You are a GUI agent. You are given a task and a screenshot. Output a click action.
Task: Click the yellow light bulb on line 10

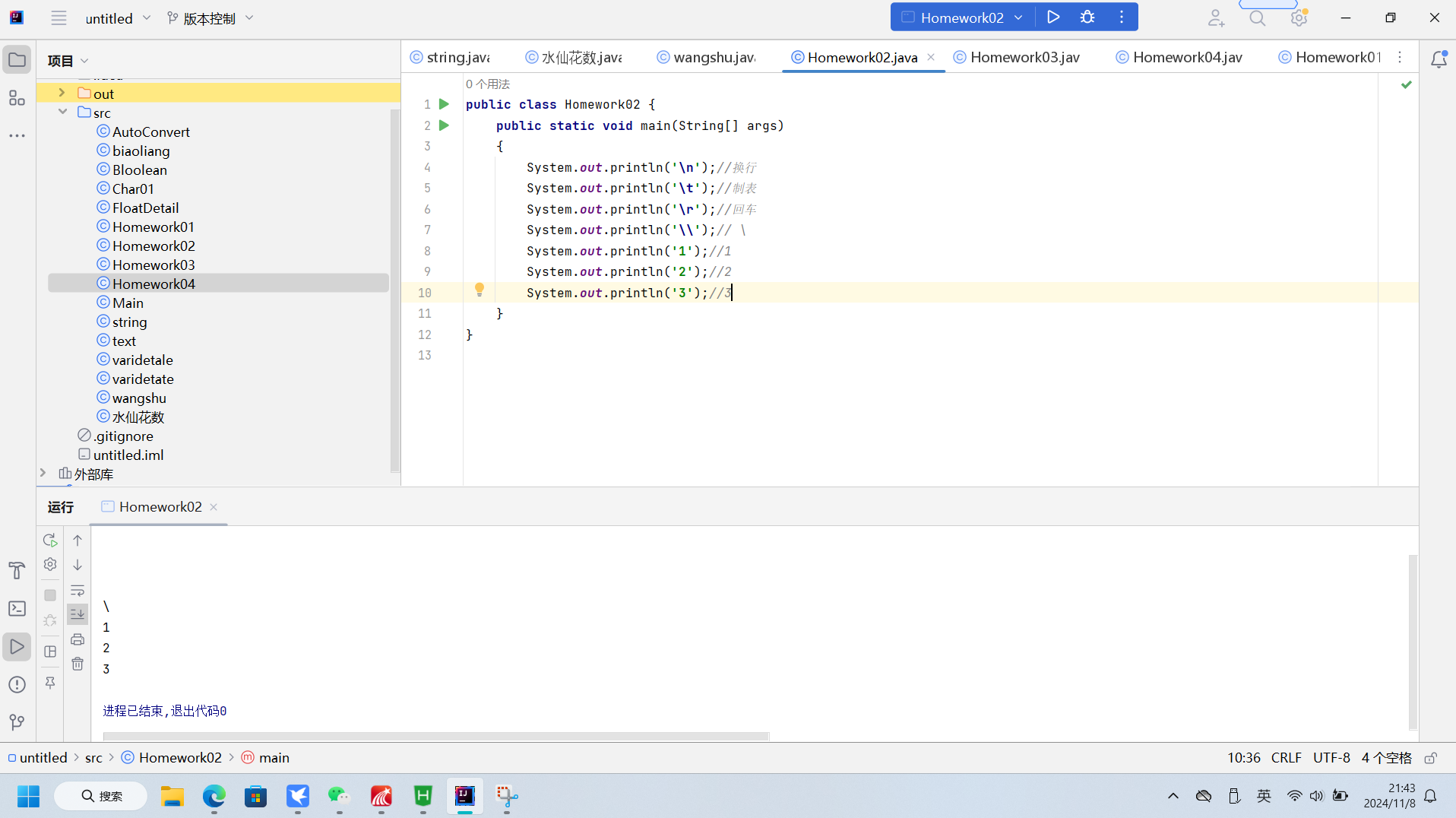pyautogui.click(x=480, y=290)
